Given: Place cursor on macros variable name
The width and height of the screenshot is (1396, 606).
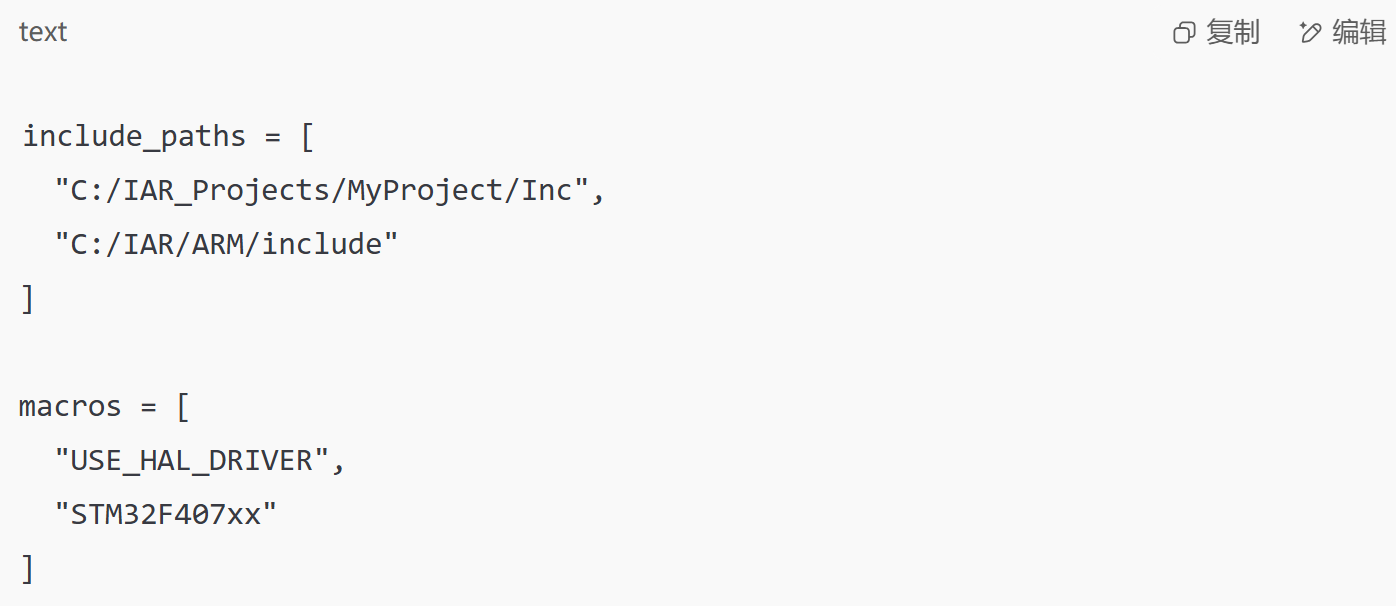Looking at the screenshot, I should coord(70,407).
